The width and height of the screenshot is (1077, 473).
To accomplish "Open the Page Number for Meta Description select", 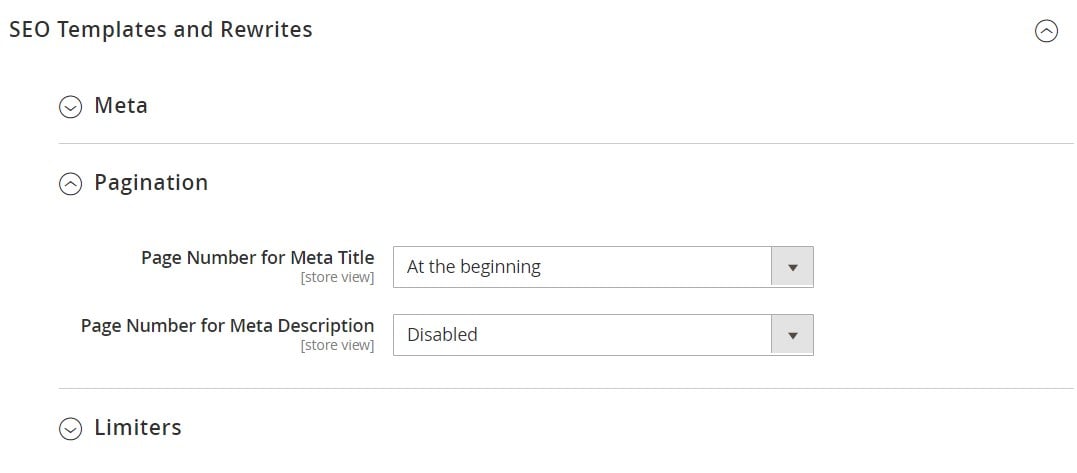I will tap(603, 335).
